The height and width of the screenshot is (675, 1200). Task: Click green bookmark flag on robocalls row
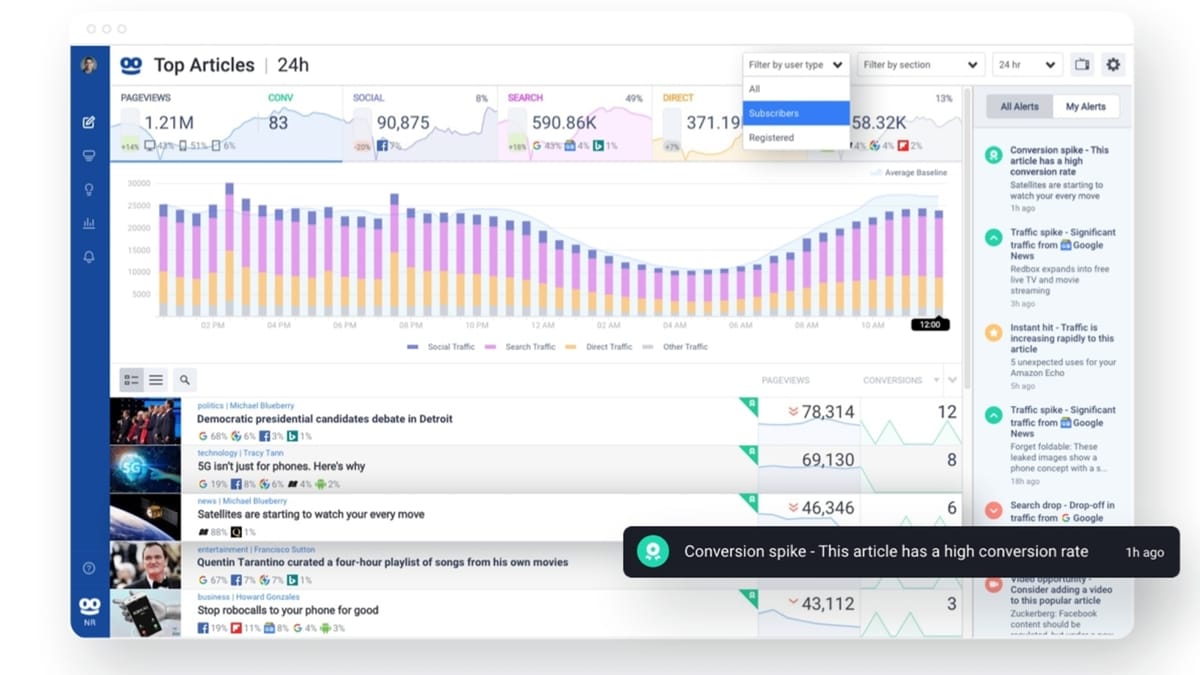tap(748, 598)
